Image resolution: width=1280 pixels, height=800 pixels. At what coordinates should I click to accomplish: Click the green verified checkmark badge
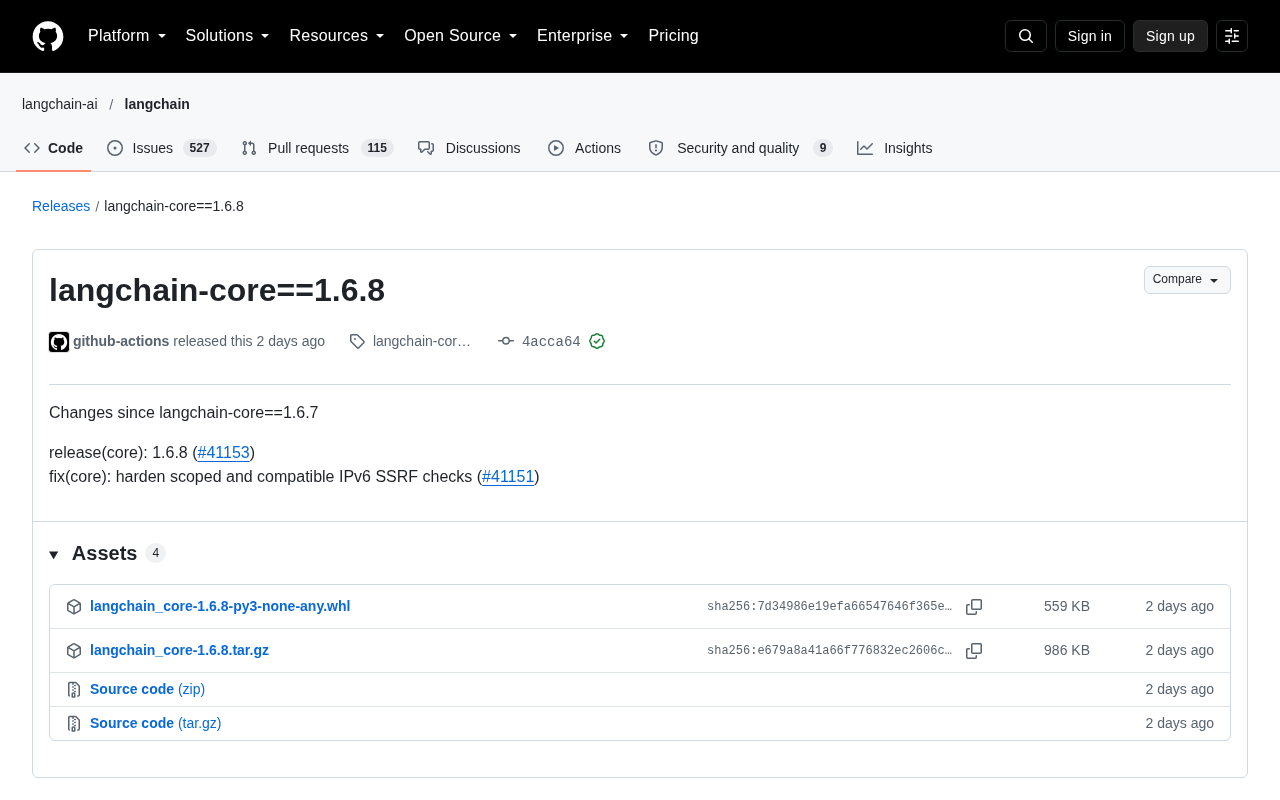pos(597,341)
